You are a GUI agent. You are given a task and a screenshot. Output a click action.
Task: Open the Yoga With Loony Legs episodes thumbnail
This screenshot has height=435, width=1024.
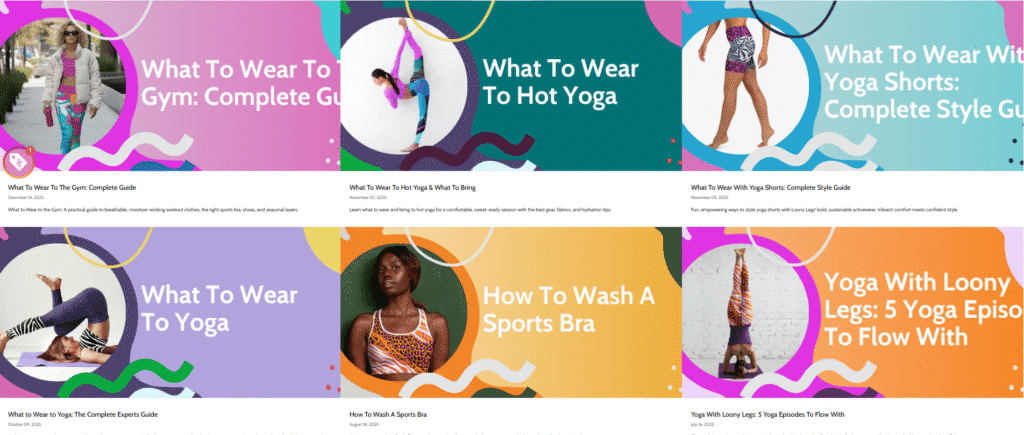tap(853, 312)
